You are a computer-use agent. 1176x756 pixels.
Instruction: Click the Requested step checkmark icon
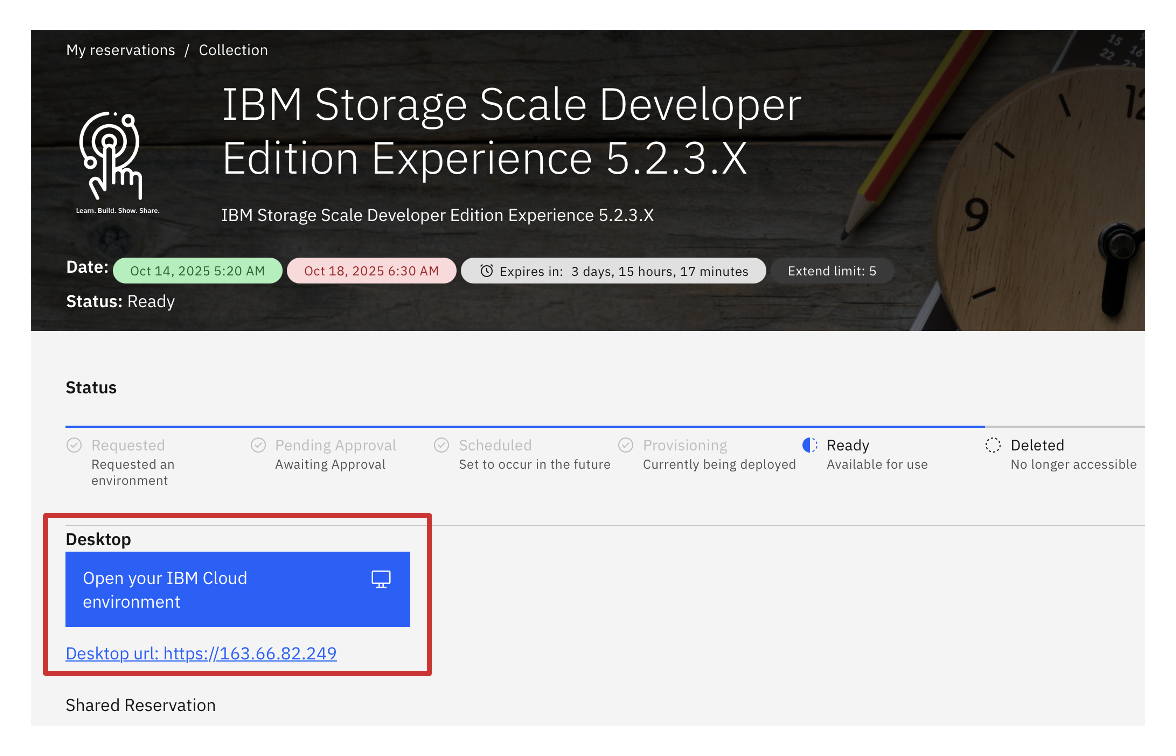(x=74, y=445)
